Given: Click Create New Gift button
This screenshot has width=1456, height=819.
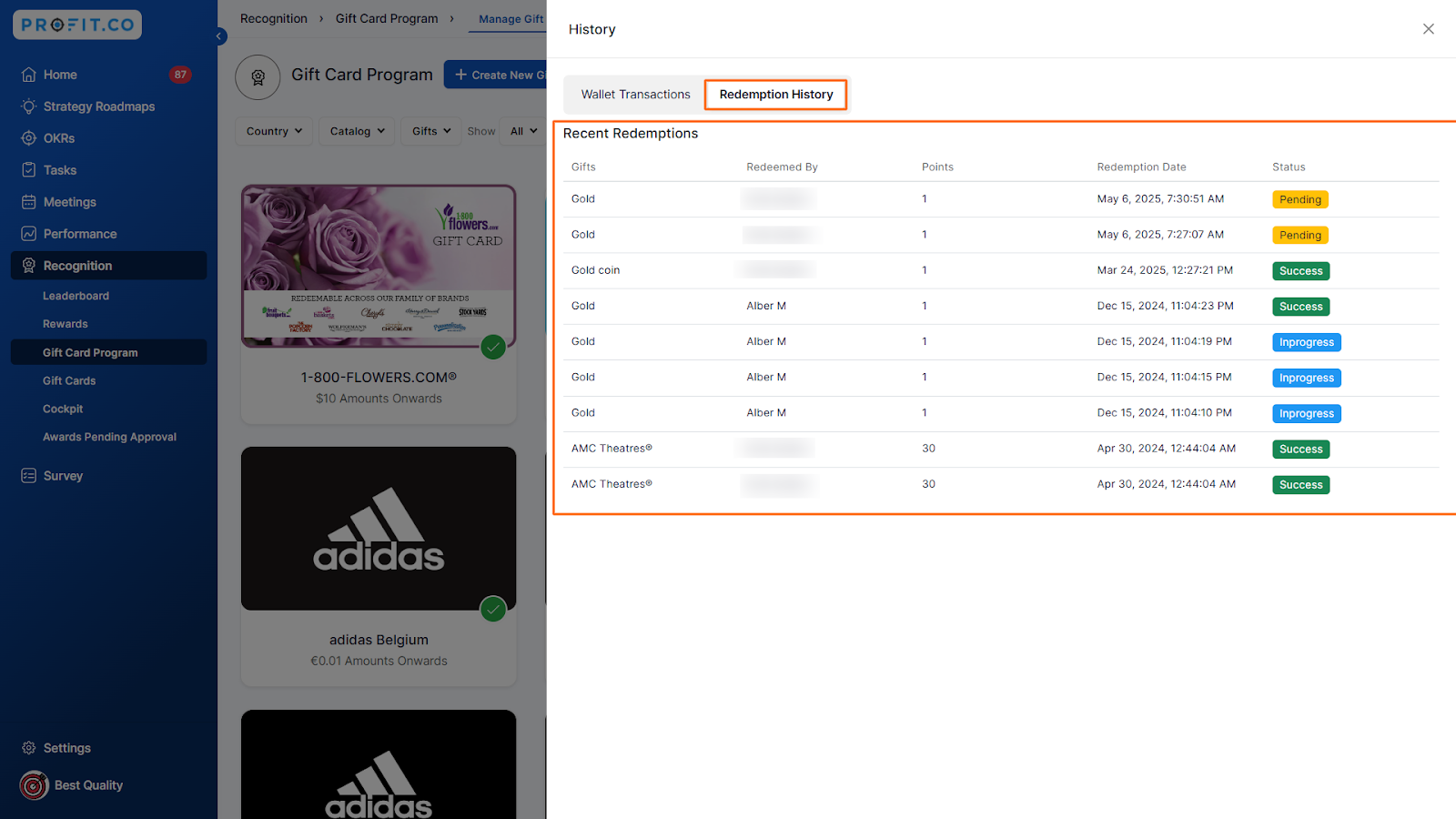Looking at the screenshot, I should tap(496, 75).
